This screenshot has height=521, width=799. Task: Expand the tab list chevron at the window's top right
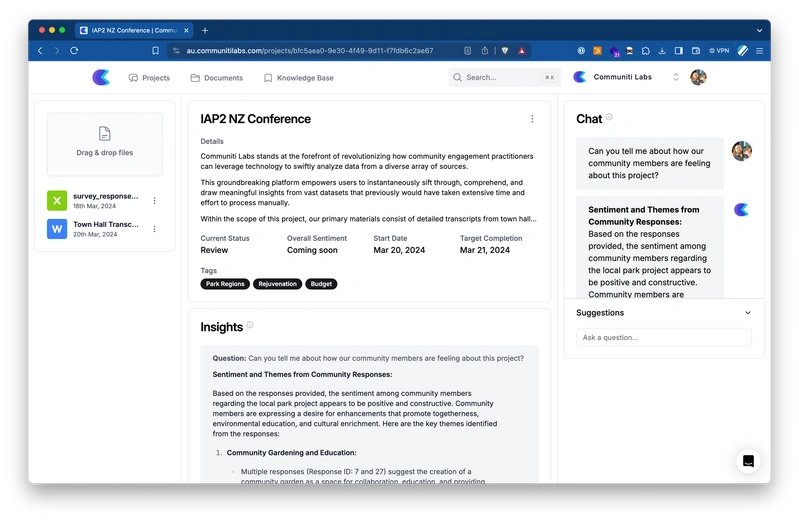coord(759,31)
